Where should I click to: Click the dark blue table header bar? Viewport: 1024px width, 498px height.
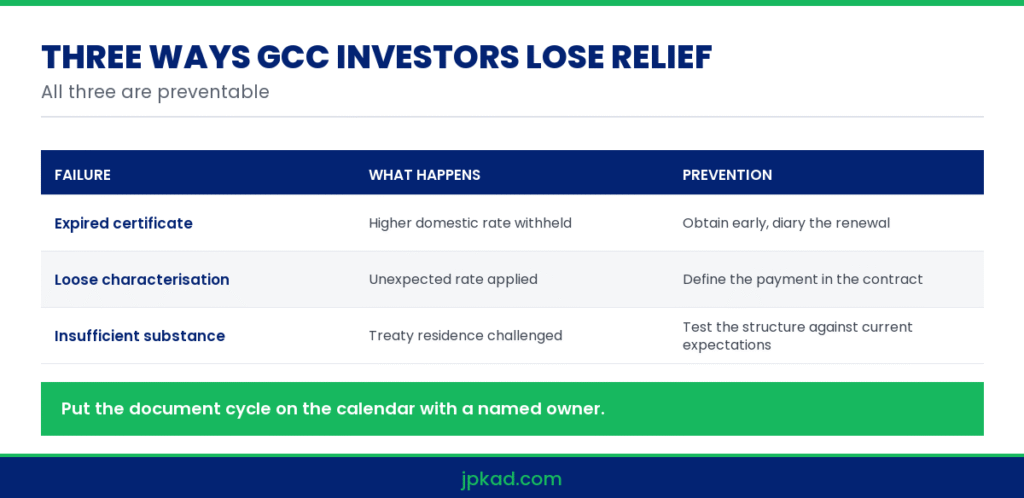(512, 172)
